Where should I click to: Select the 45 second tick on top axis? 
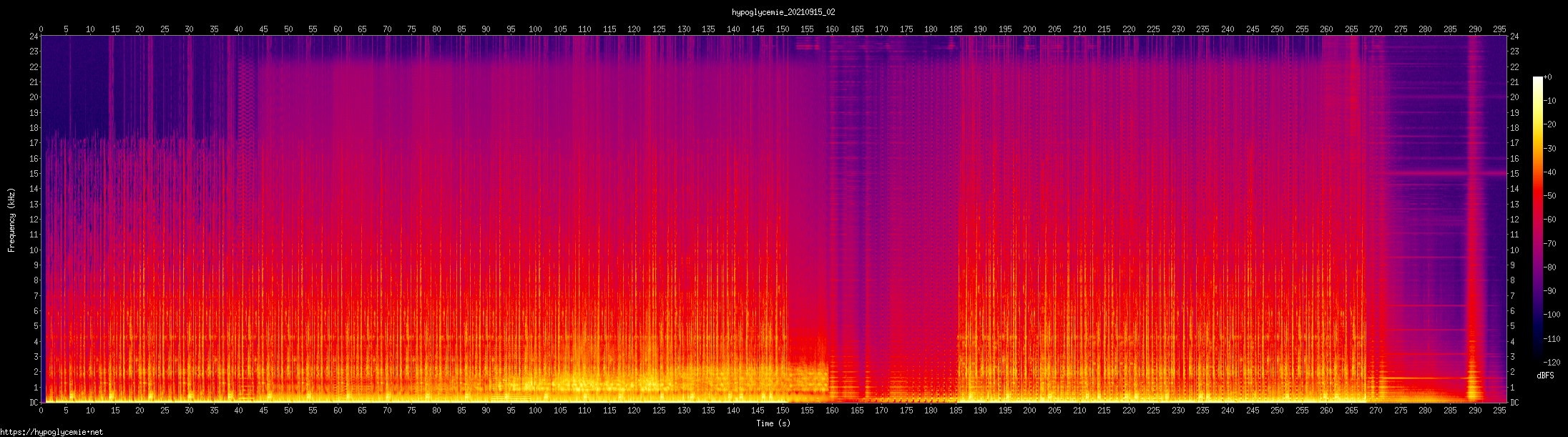point(263,29)
